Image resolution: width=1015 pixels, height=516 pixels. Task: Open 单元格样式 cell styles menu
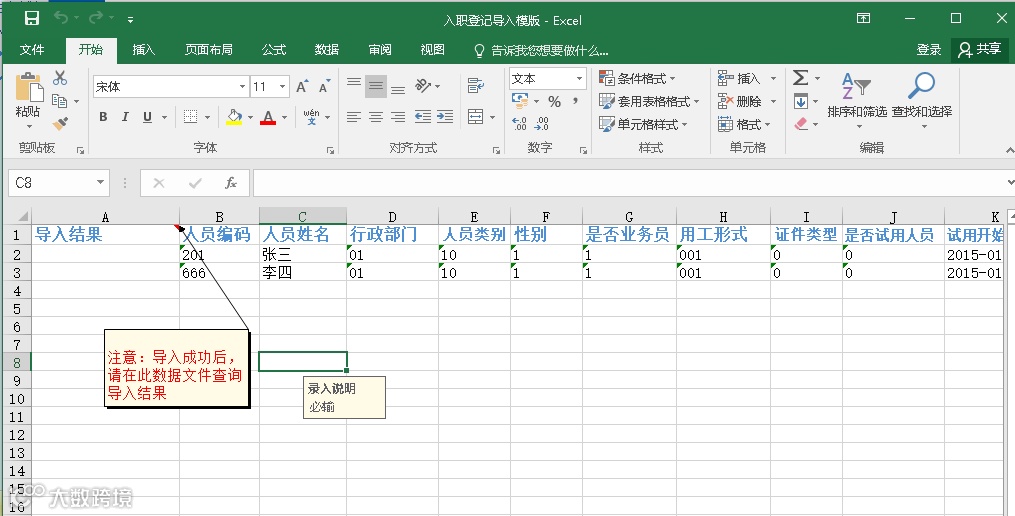click(643, 124)
